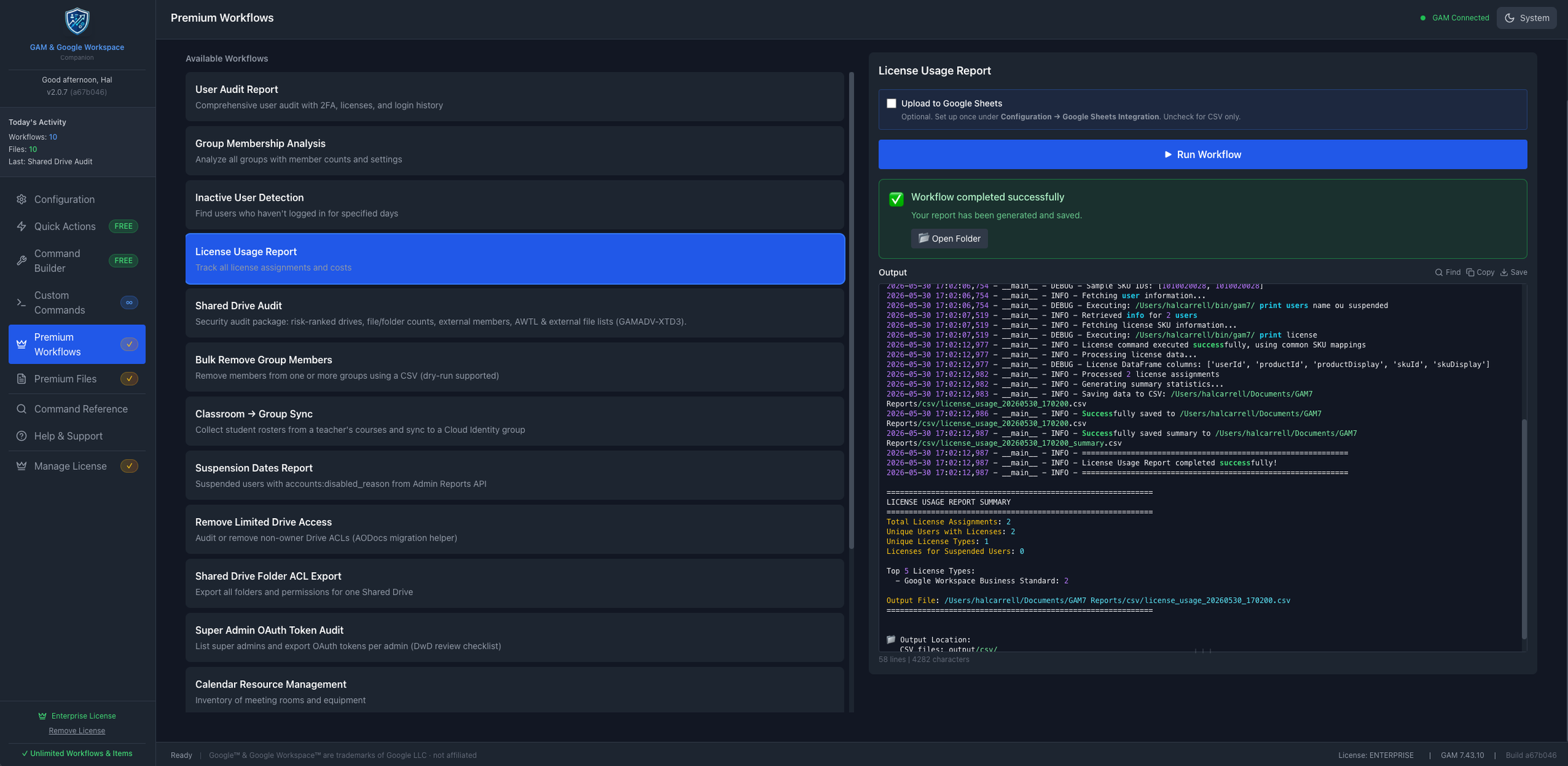
Task: Open Premium Files section
Action: click(77, 379)
